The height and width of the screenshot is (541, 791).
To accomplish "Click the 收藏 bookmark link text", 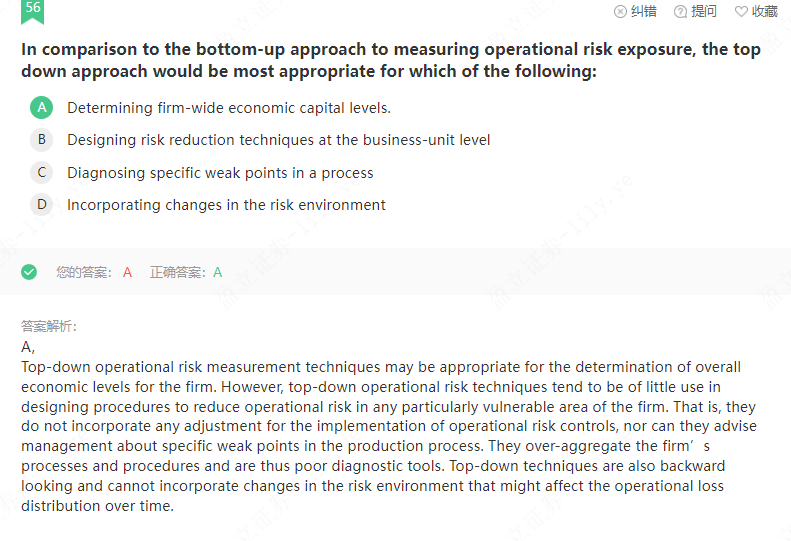I will pyautogui.click(x=764, y=11).
